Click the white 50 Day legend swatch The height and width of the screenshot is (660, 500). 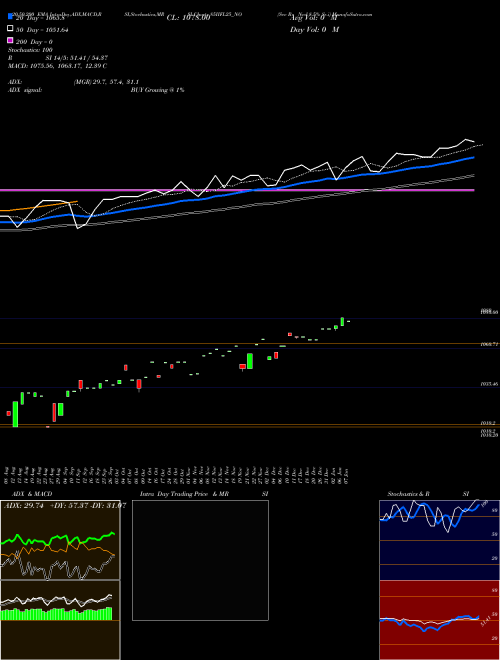point(11,29)
